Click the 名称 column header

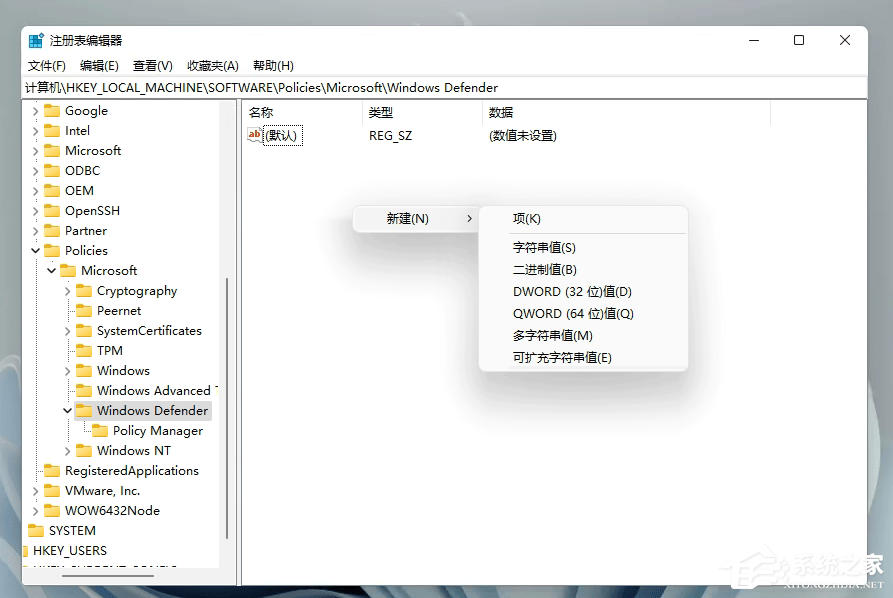click(x=260, y=112)
